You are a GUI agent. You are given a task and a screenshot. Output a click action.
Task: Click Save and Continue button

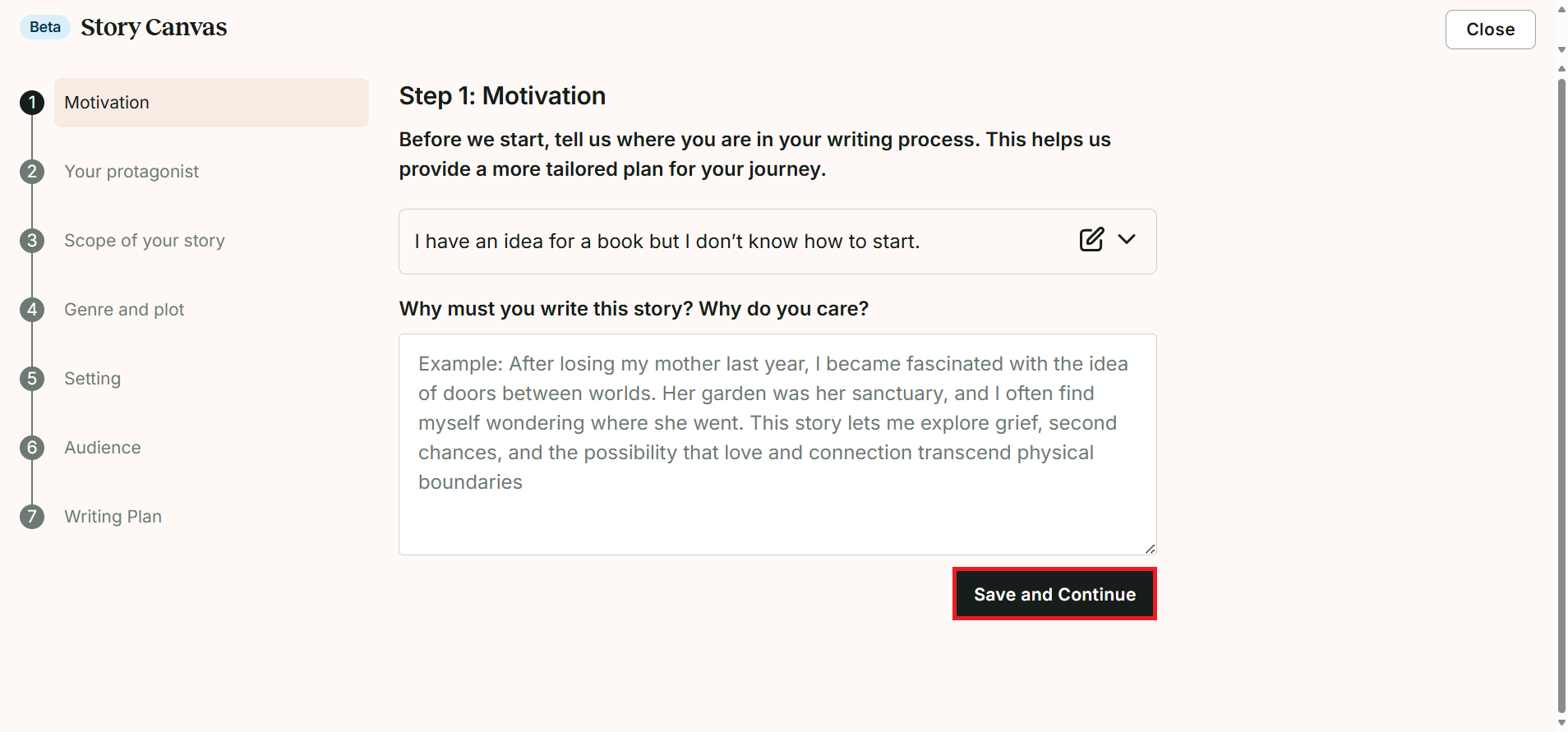tap(1054, 594)
